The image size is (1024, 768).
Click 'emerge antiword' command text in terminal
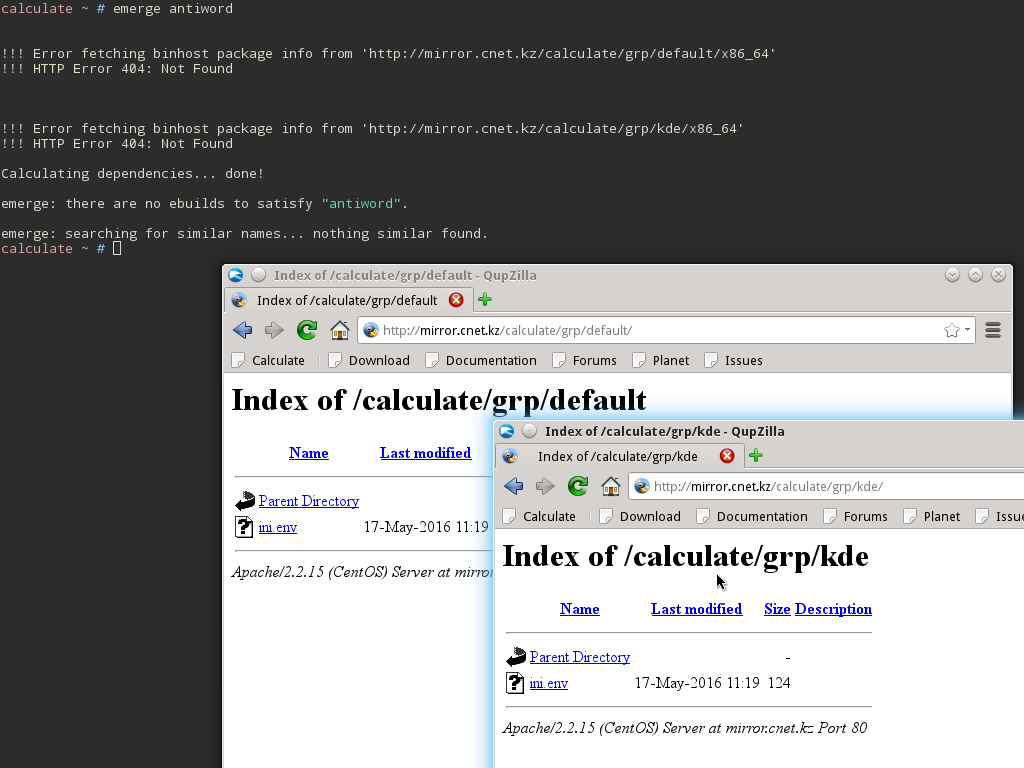point(173,8)
